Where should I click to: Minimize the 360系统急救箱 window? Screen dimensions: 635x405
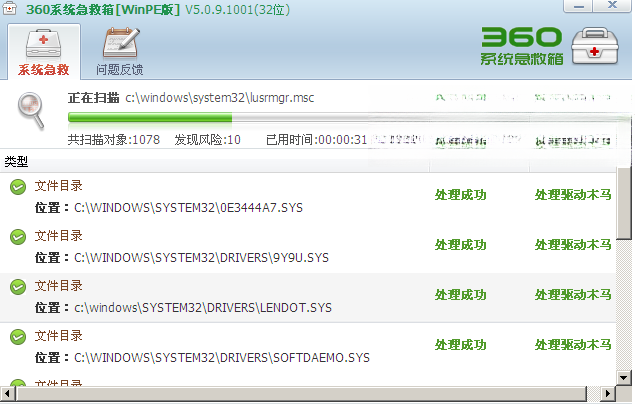coord(579,6)
